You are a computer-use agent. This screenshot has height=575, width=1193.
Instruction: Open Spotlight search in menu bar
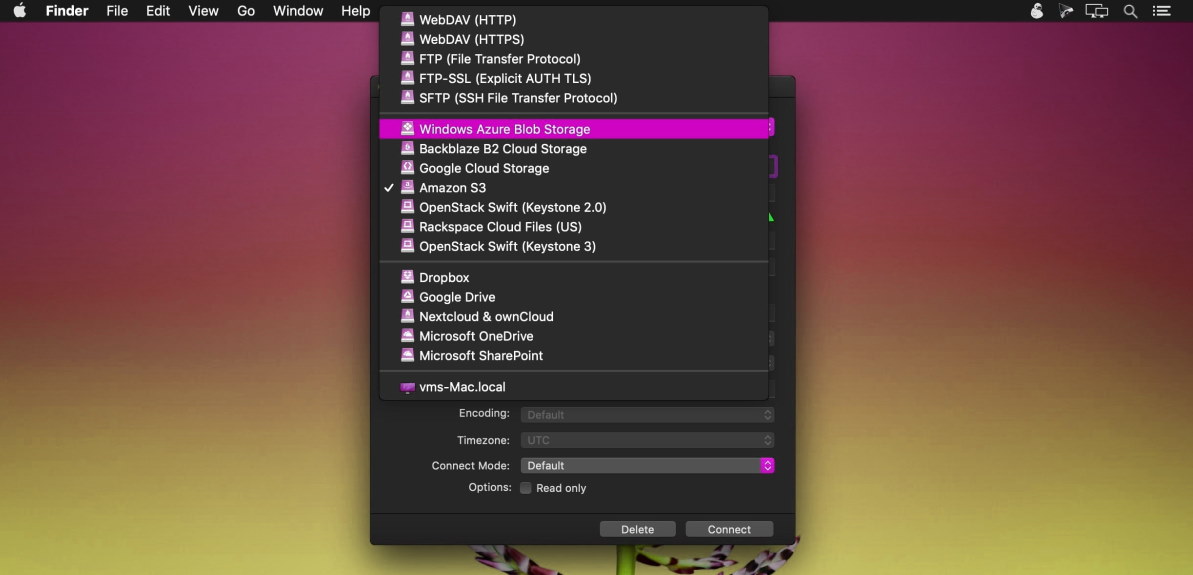click(x=1131, y=11)
